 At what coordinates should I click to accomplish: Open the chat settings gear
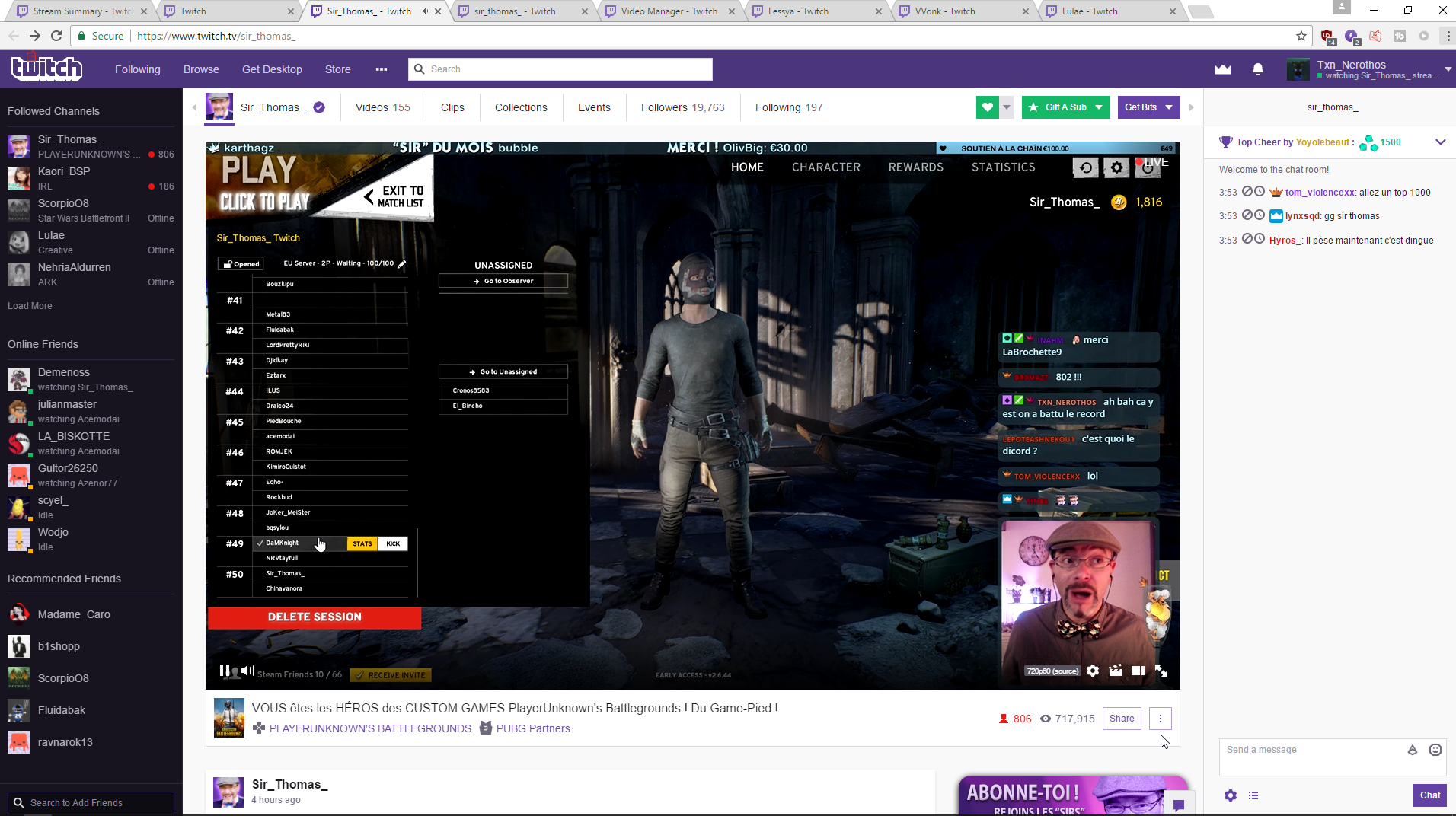point(1231,795)
